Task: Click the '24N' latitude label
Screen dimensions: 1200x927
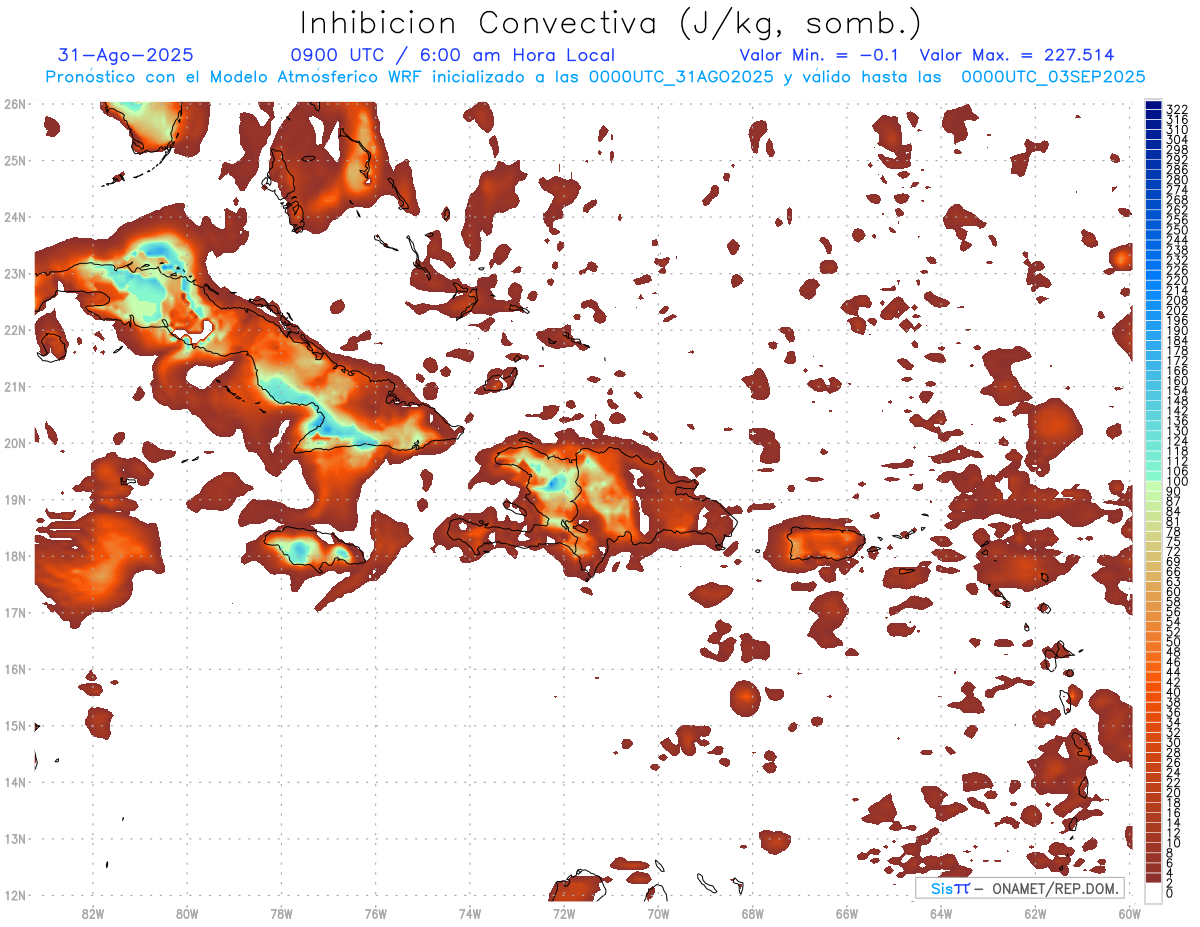Action: (15, 217)
